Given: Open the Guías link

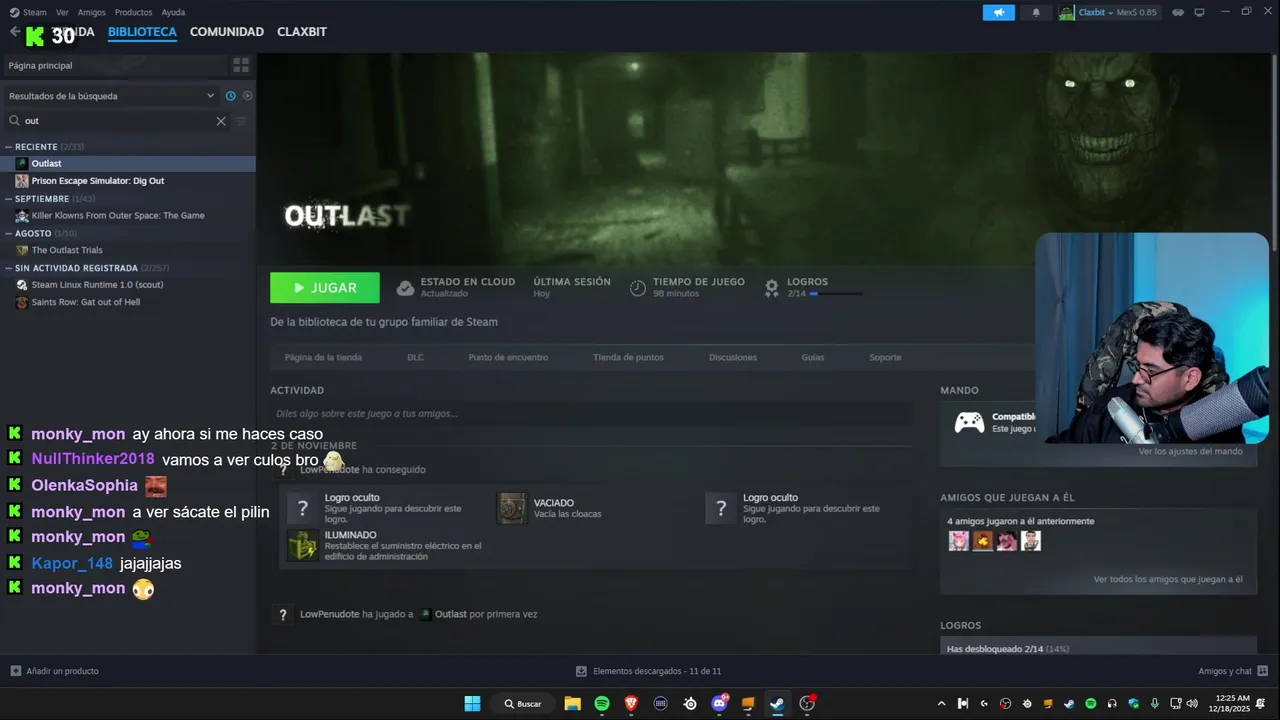Looking at the screenshot, I should (813, 357).
